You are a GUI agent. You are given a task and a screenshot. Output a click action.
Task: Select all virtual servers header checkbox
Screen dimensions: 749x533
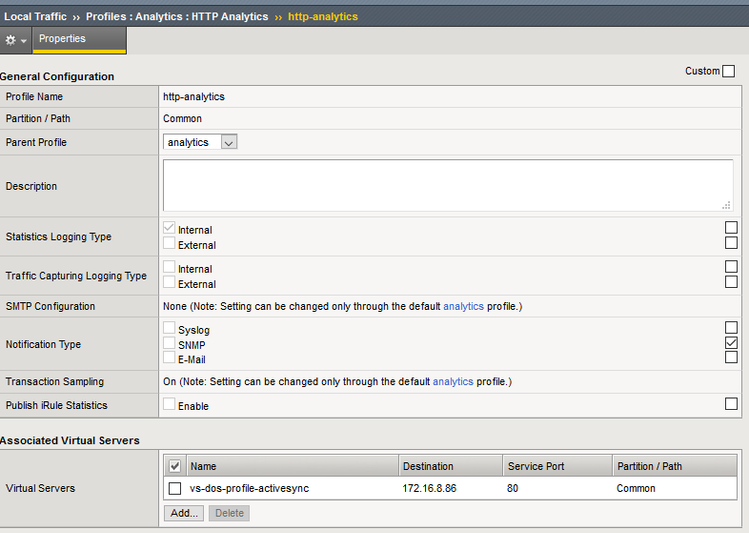point(175,466)
